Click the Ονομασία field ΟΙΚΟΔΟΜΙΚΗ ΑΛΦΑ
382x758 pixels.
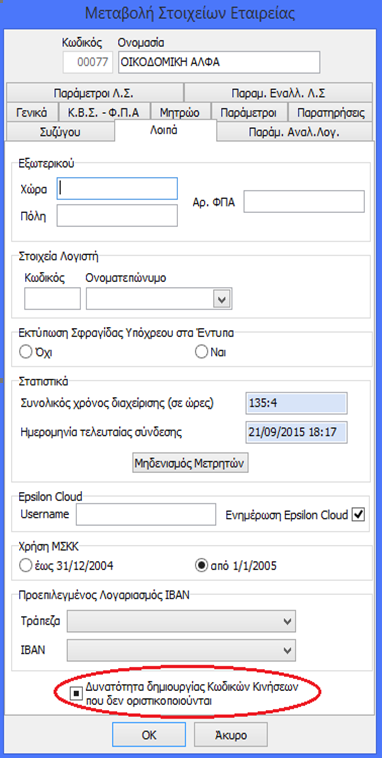(x=219, y=63)
